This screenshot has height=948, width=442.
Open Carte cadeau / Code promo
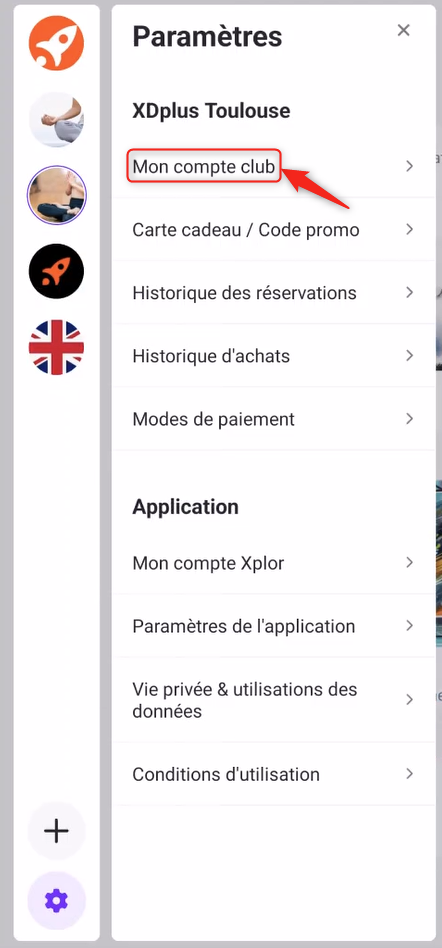273,230
